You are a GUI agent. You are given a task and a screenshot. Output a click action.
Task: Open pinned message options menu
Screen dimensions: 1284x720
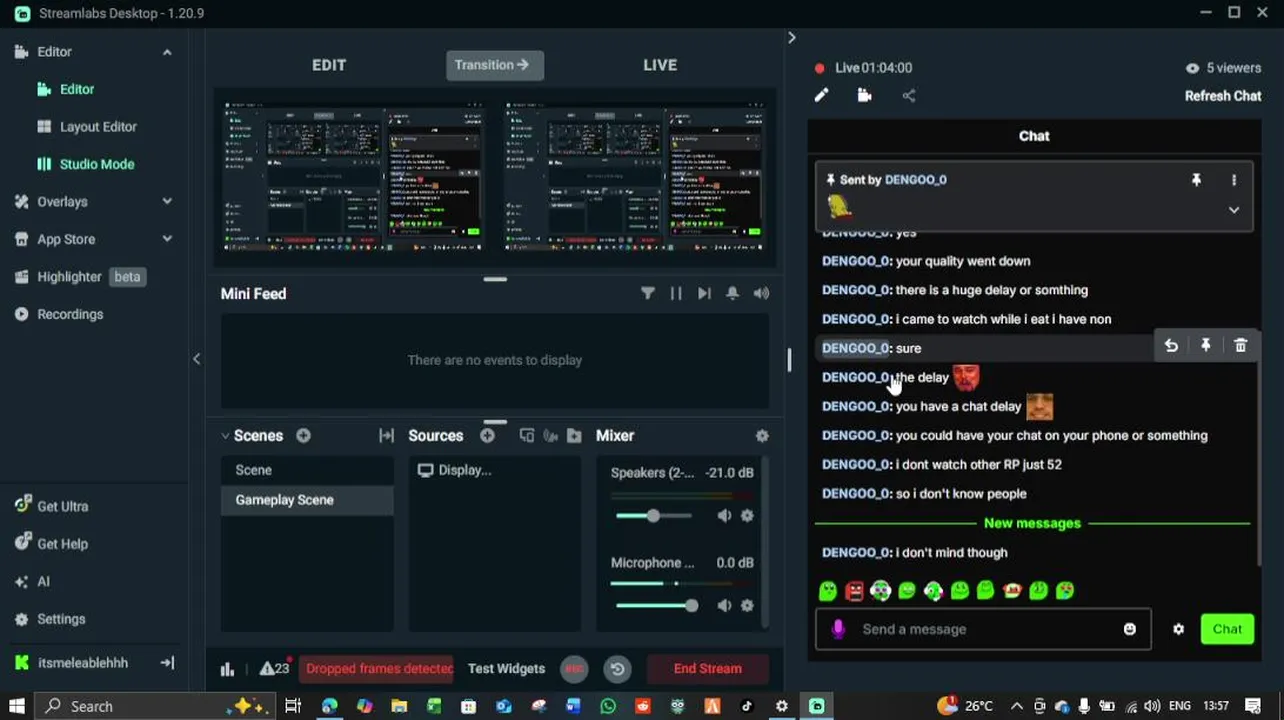[x=1234, y=180]
